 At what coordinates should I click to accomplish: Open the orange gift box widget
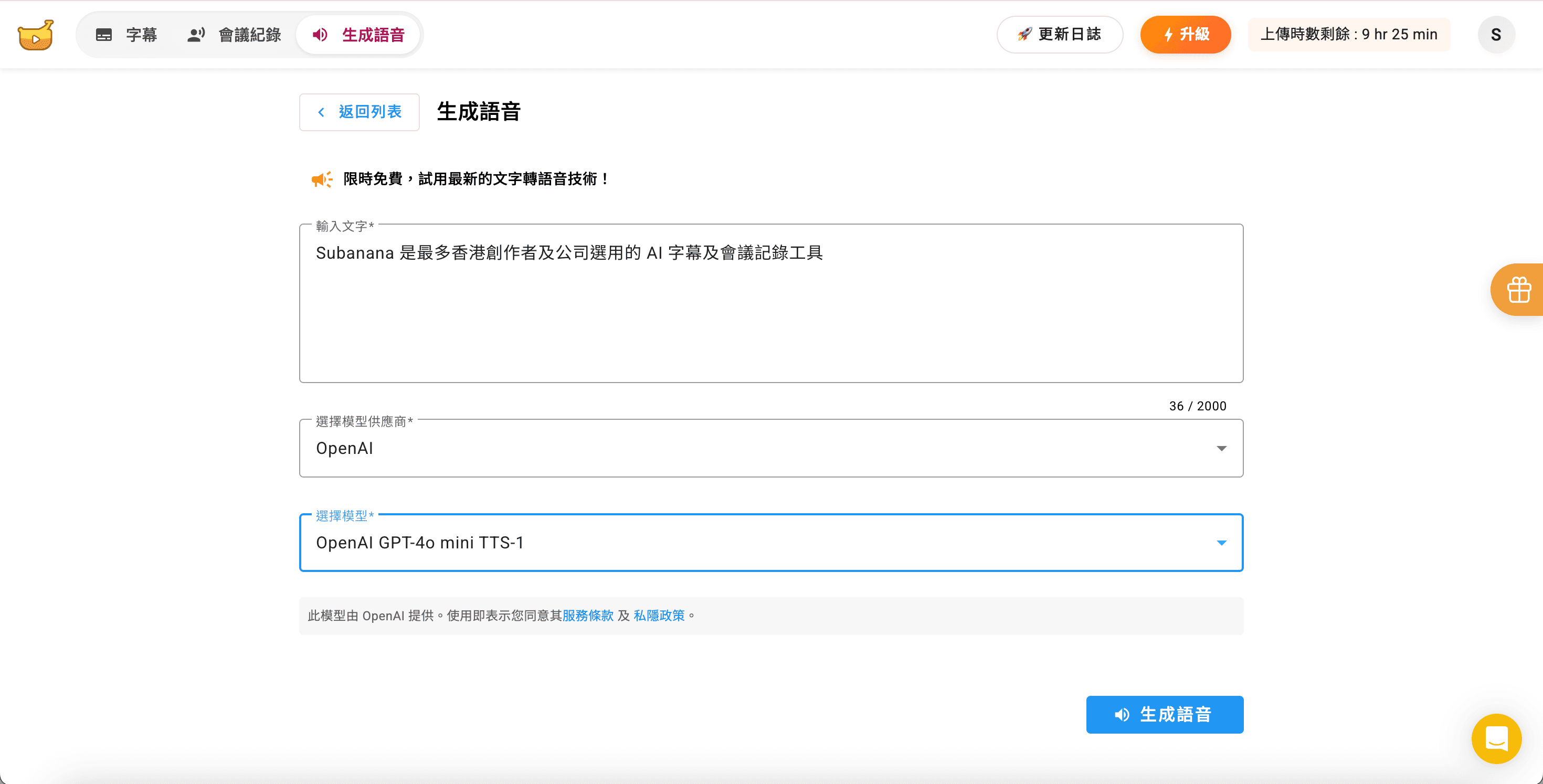click(x=1518, y=290)
